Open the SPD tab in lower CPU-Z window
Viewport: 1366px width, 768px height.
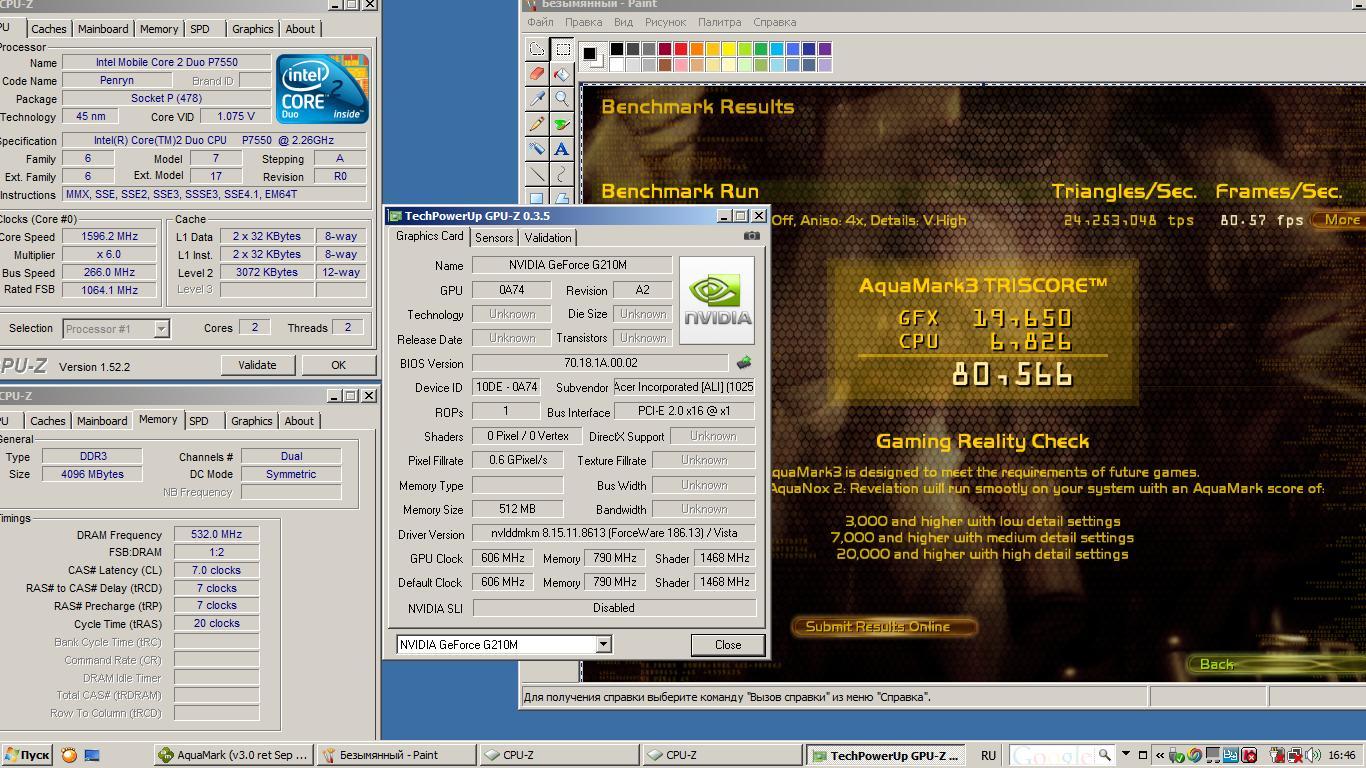tap(199, 421)
